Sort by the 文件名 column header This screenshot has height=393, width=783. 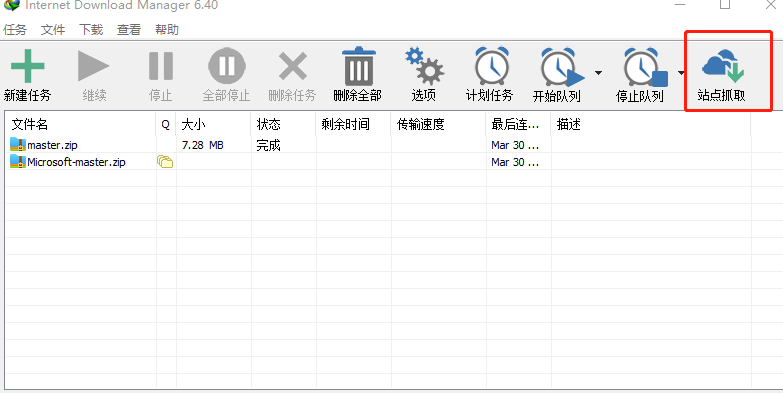click(80, 124)
